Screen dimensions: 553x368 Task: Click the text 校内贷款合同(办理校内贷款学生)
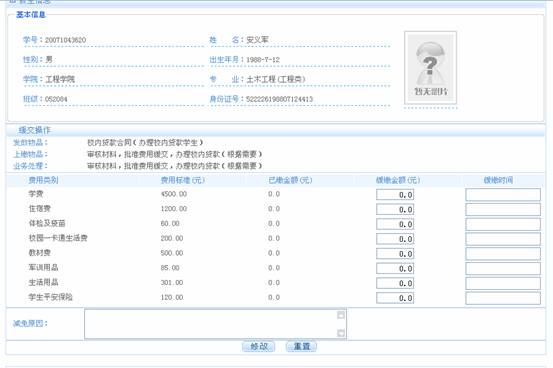pos(145,143)
